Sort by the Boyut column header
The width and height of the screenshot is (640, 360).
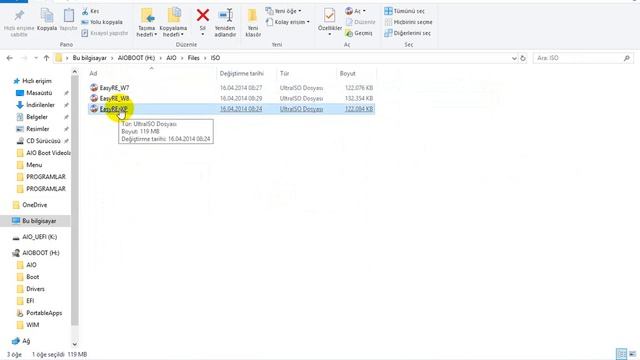click(x=356, y=73)
